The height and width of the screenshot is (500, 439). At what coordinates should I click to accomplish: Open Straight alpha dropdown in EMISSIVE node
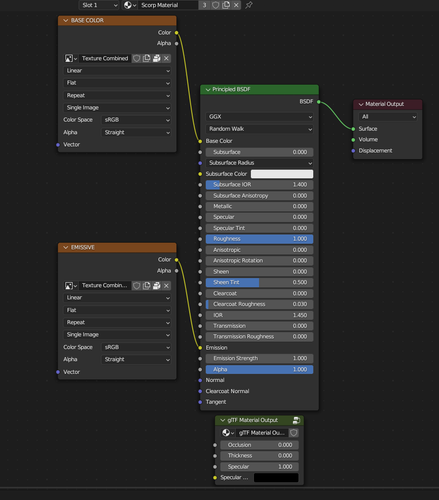136,359
